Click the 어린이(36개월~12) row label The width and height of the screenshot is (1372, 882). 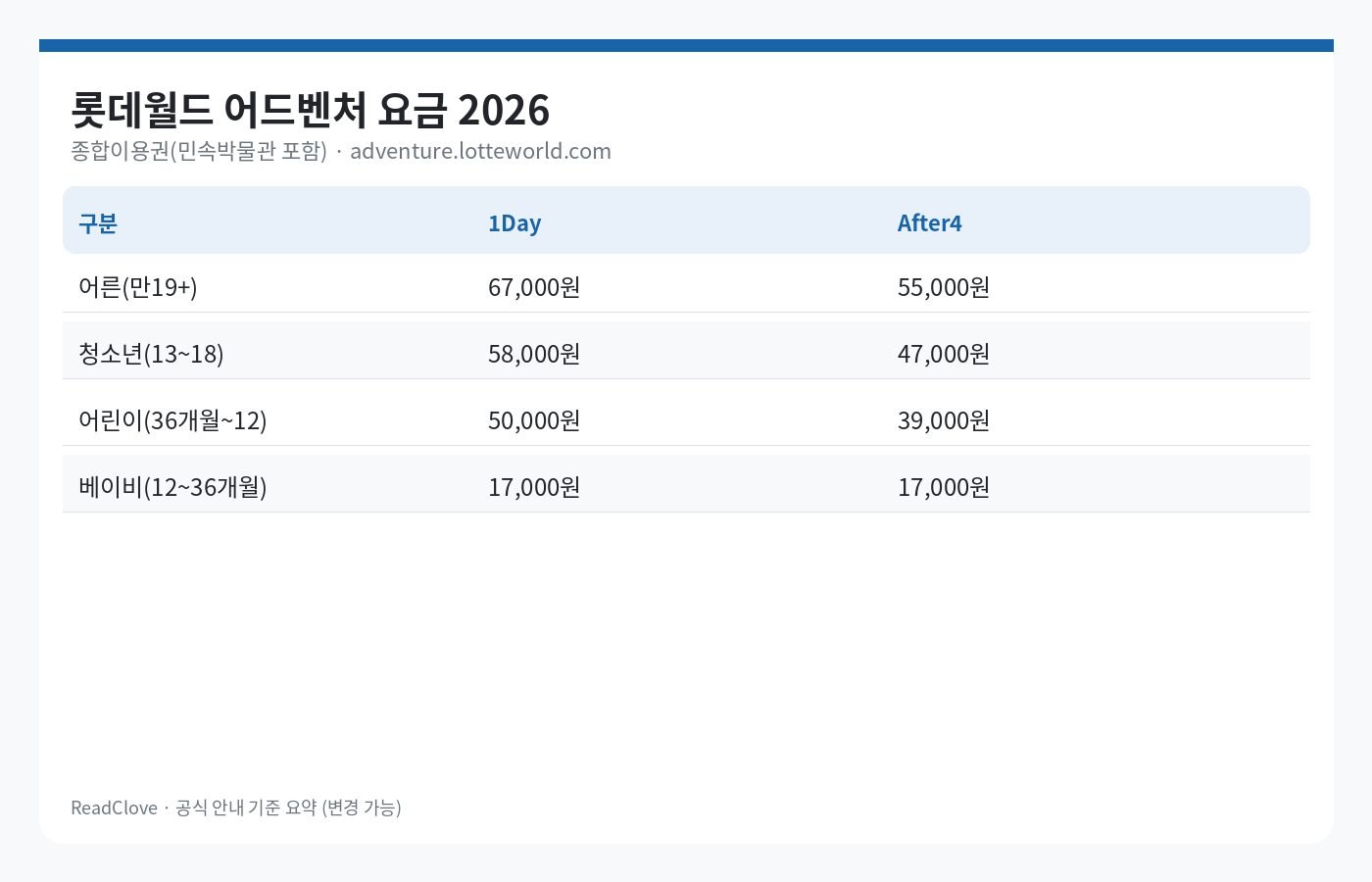click(172, 420)
